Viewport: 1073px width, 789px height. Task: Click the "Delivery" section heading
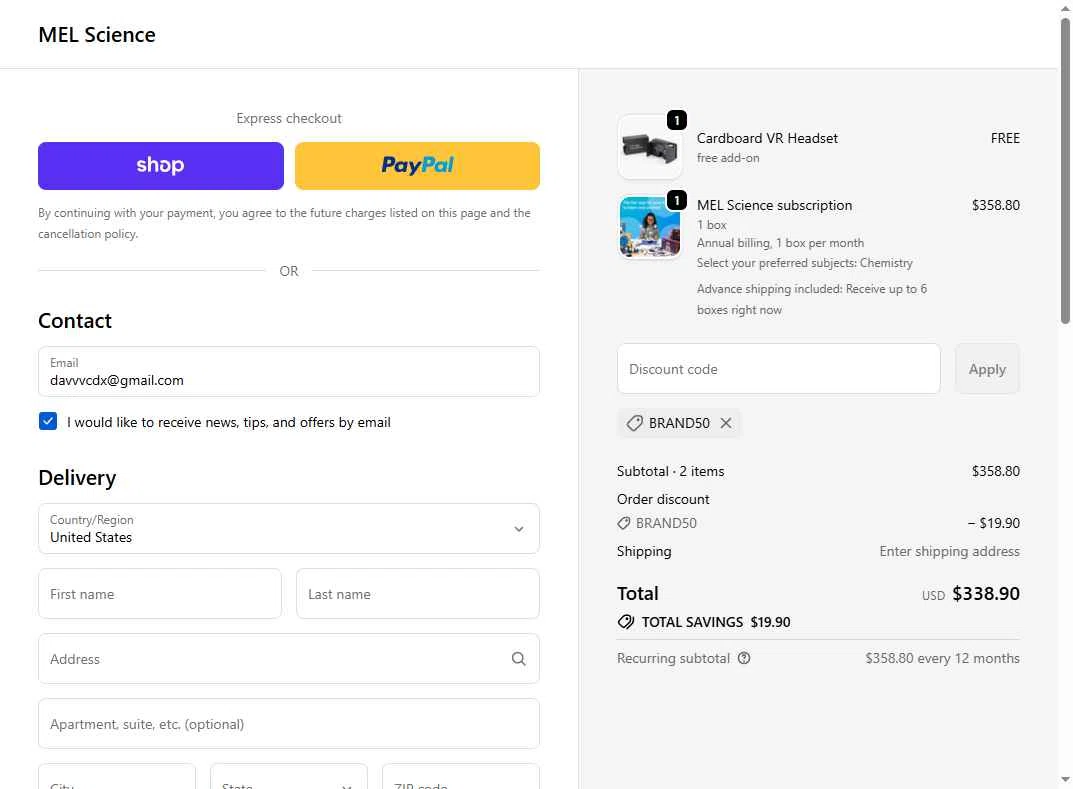coord(77,478)
